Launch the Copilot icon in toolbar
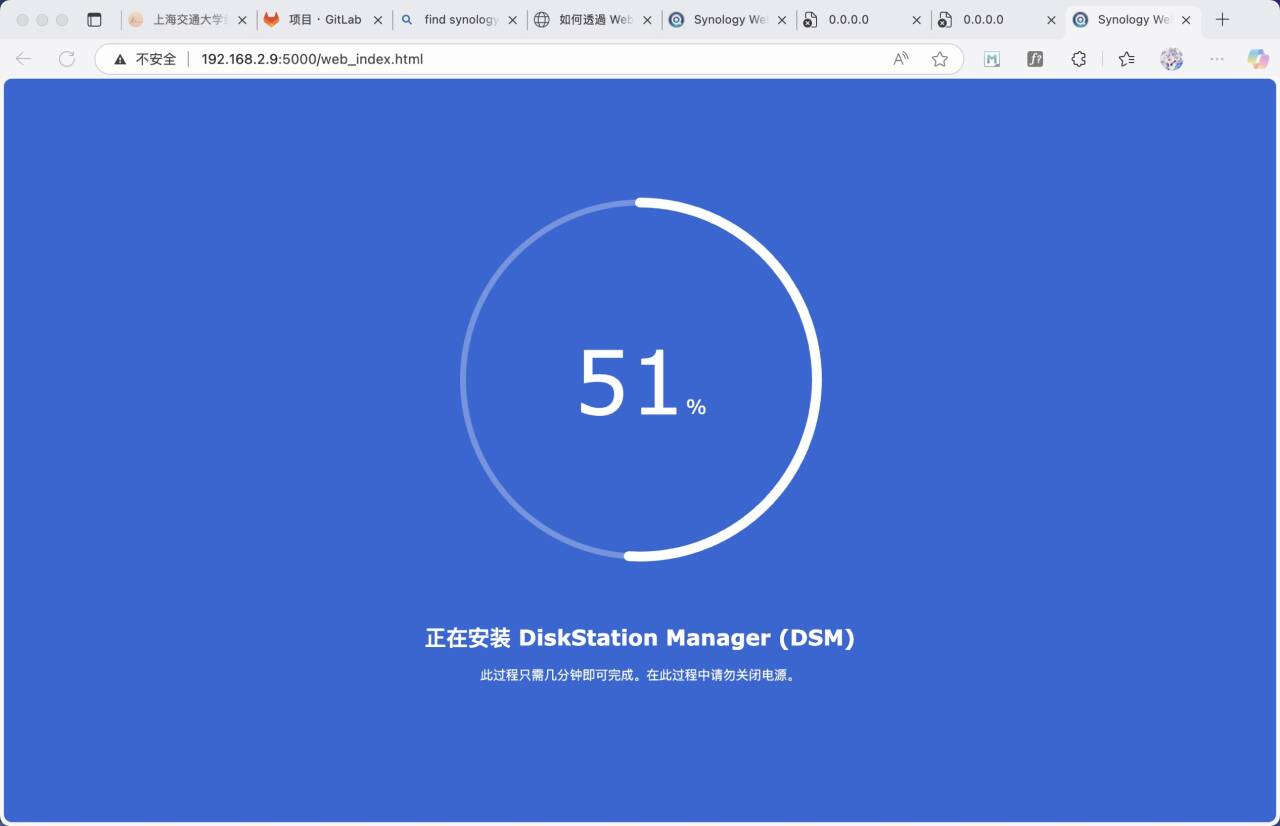 point(1258,59)
